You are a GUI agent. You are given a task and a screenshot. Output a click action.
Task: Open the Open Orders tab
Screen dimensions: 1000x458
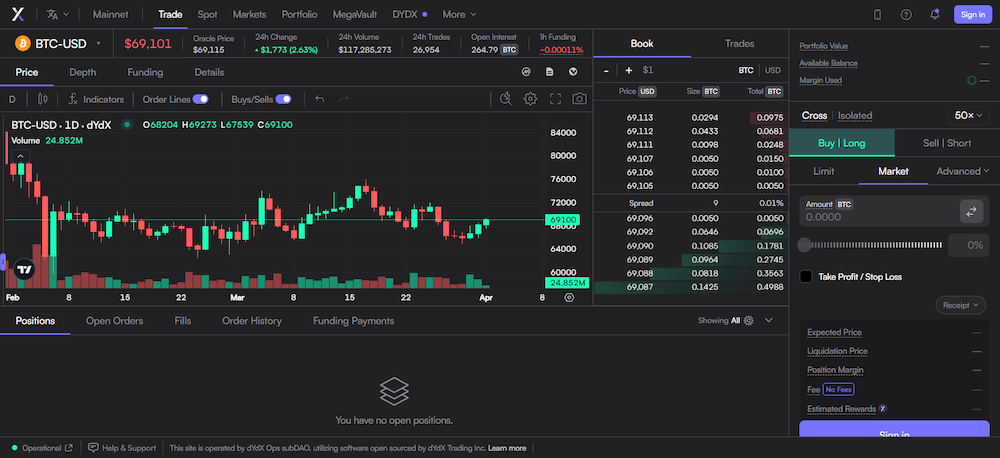click(115, 321)
